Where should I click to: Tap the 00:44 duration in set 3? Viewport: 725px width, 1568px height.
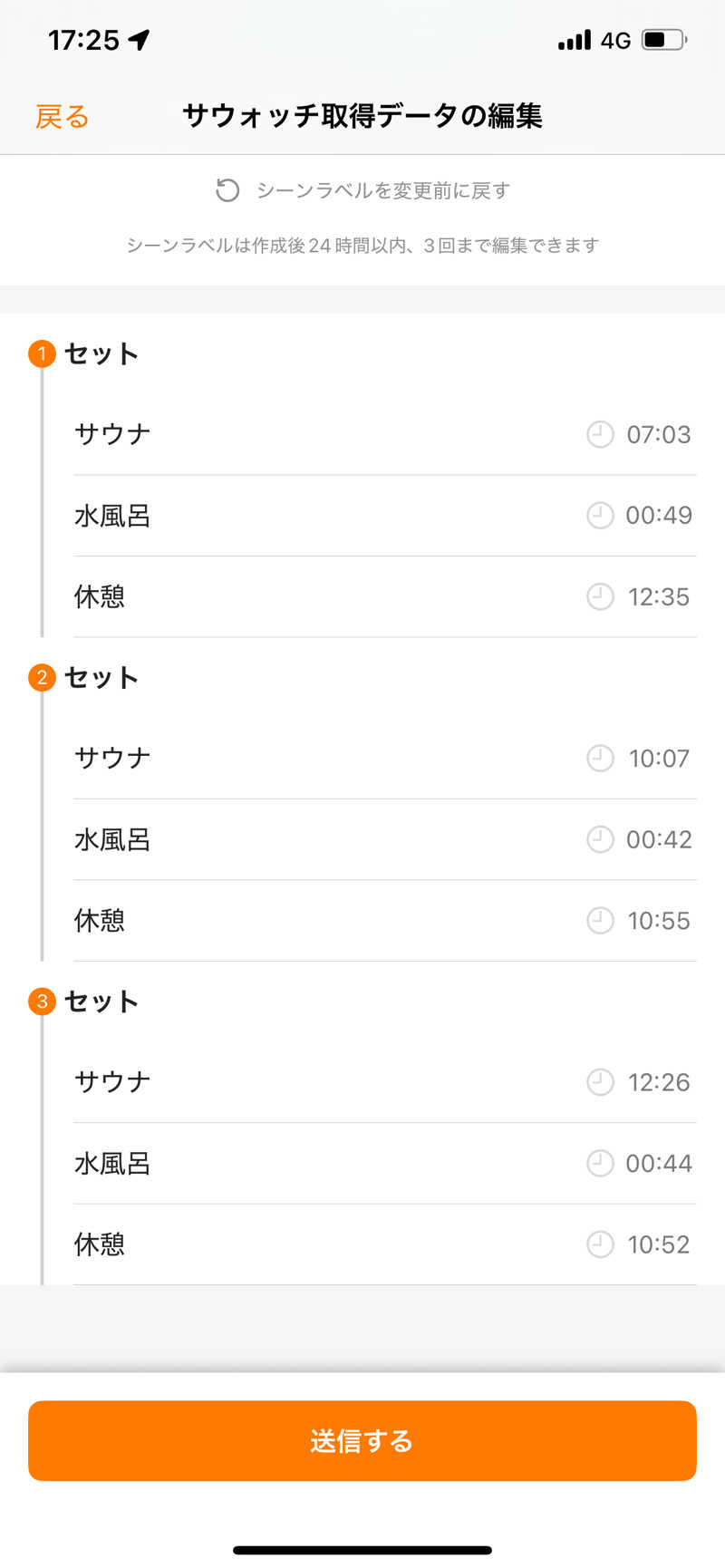(x=659, y=1164)
